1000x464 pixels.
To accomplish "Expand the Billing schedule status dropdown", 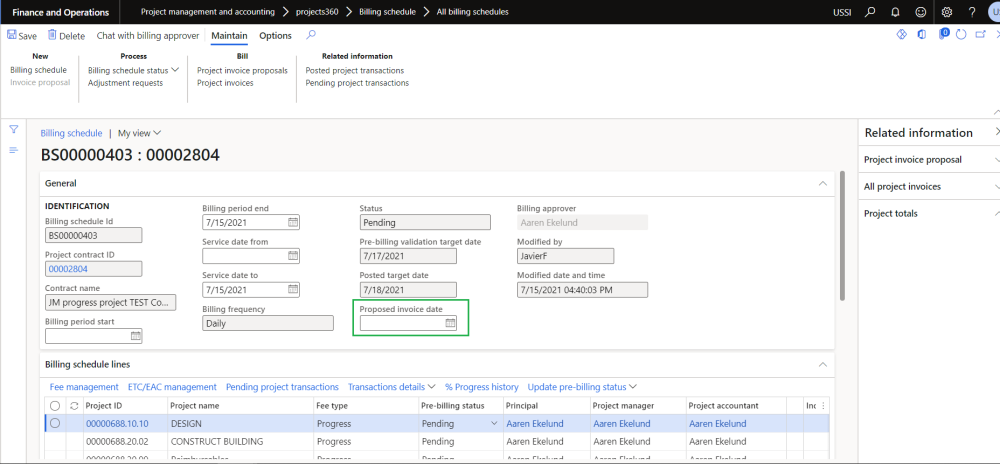I will (133, 70).
